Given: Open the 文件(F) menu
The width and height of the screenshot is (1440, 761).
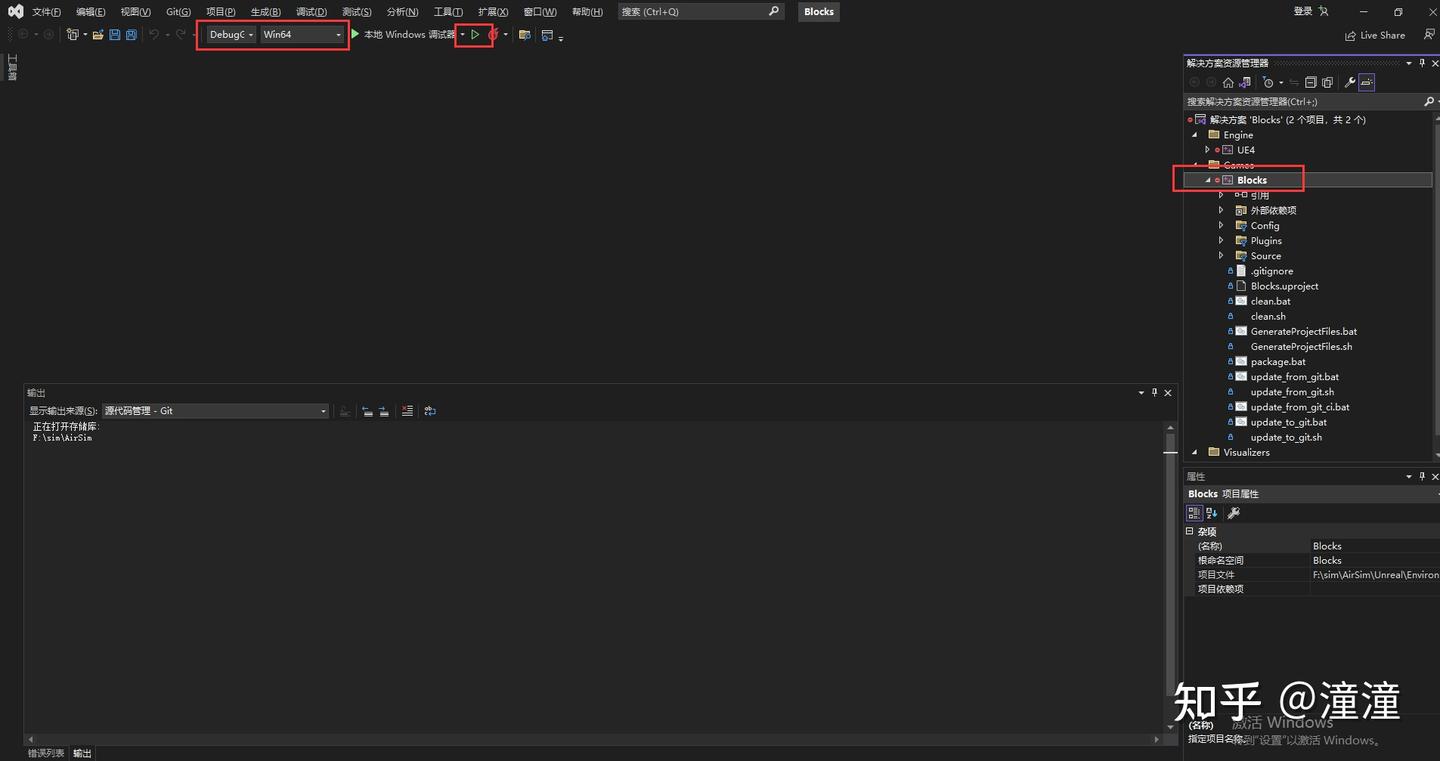Looking at the screenshot, I should [46, 12].
